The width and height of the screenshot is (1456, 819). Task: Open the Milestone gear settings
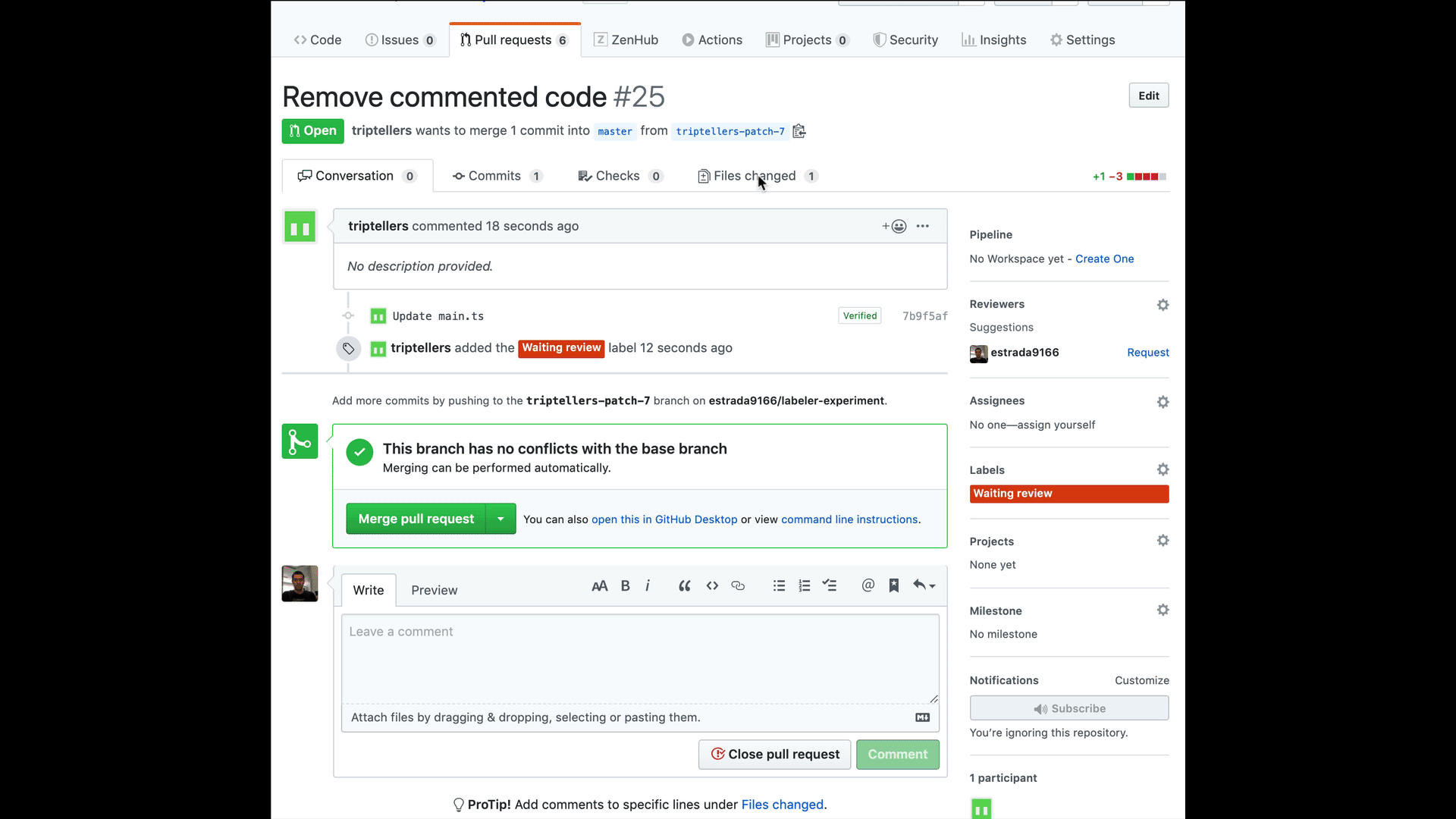[1163, 610]
